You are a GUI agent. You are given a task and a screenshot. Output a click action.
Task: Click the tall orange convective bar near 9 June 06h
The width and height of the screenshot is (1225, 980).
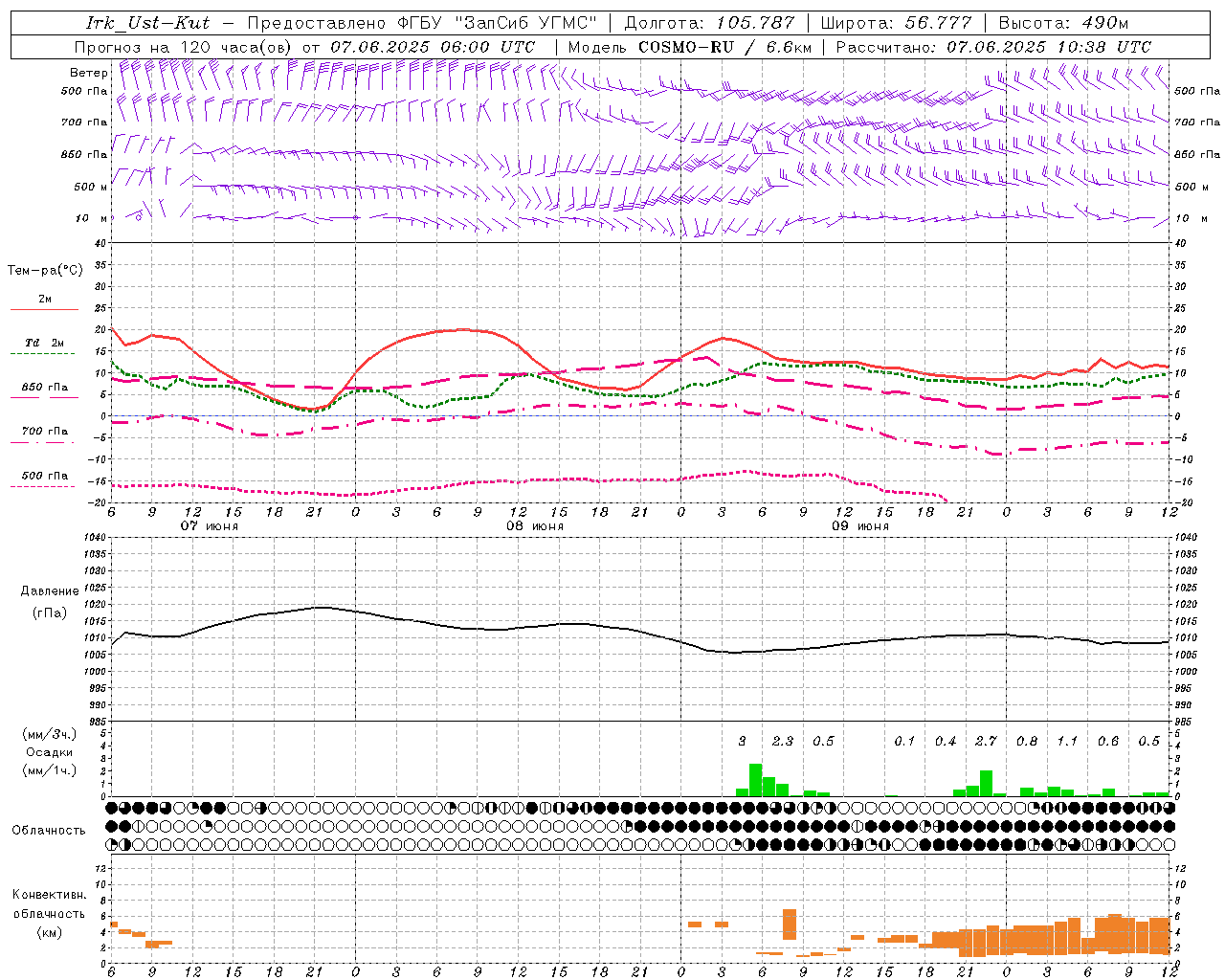coord(790,924)
